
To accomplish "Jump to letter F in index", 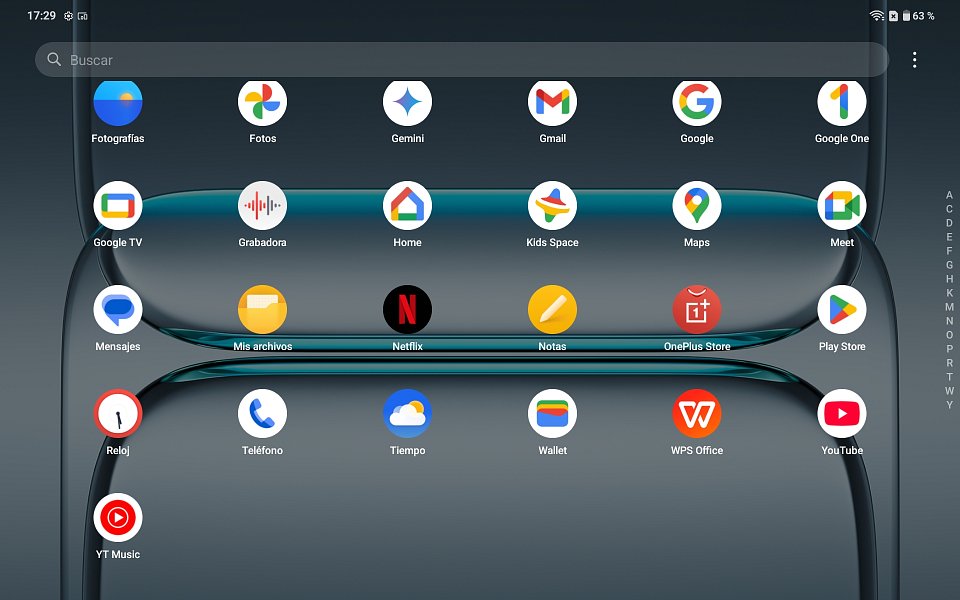I will tap(949, 251).
